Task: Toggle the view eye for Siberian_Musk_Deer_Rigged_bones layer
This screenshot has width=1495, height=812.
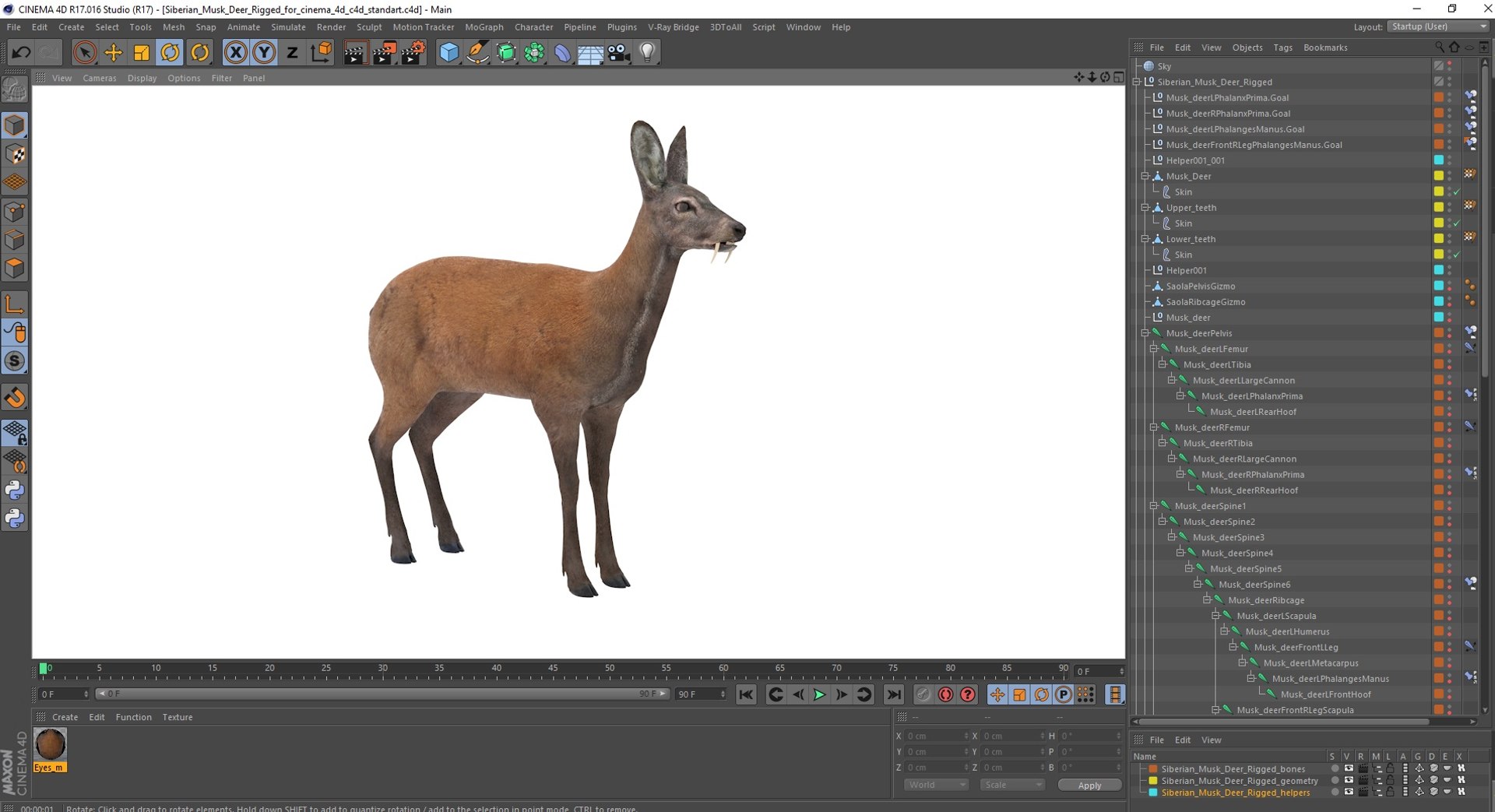Action: [1348, 768]
